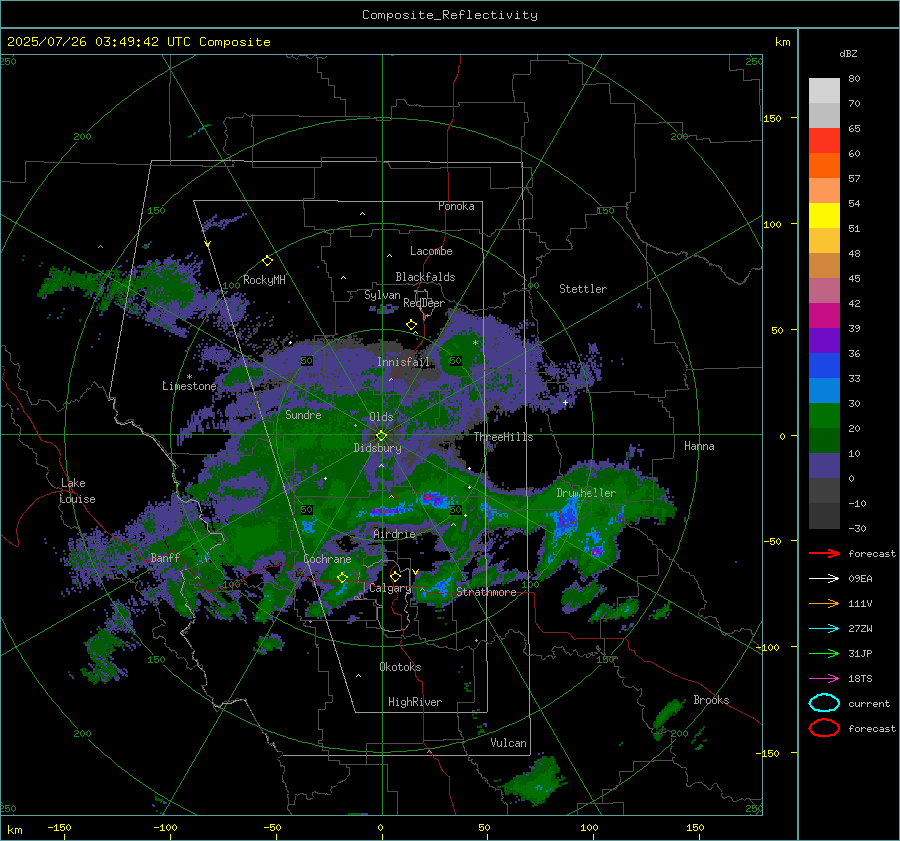Screen dimensions: 900x841
Task: Select the Okotoks map label
Action: click(400, 667)
